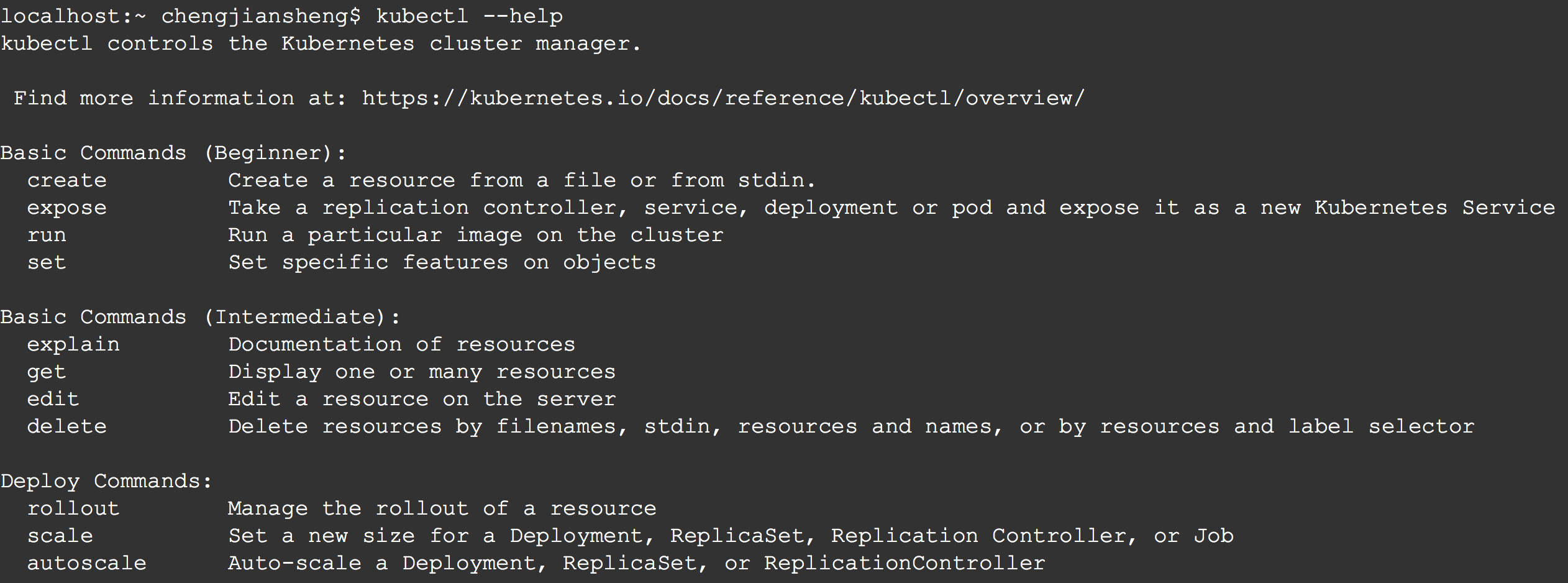Click the 'set' command name
Image resolution: width=1568 pixels, height=583 pixels.
pyautogui.click(x=47, y=262)
